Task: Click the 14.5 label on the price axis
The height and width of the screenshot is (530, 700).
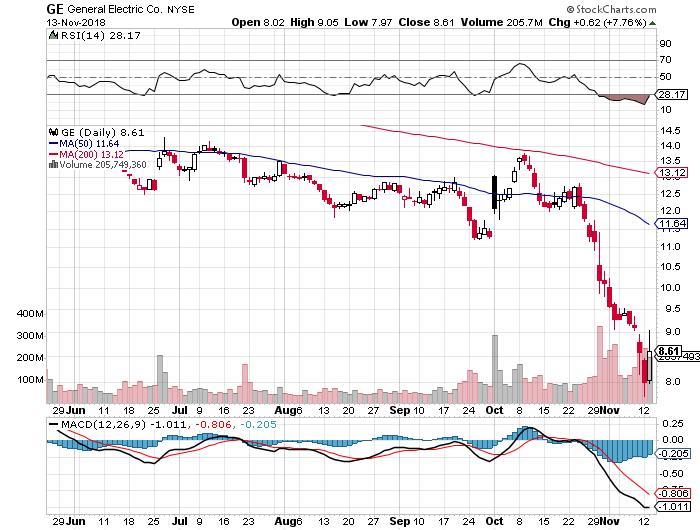Action: tap(670, 130)
